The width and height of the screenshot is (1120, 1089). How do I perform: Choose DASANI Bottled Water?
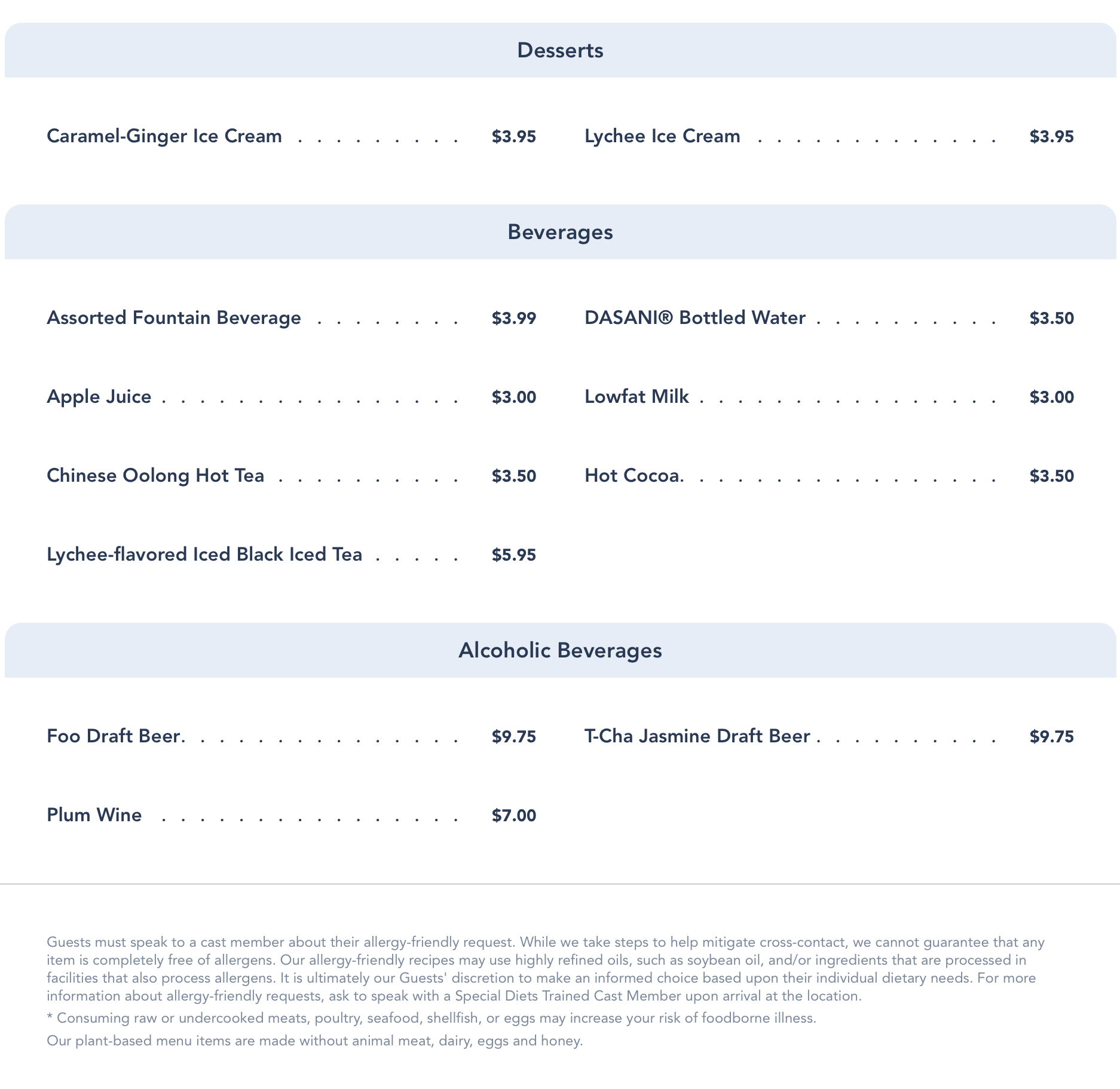(x=694, y=318)
